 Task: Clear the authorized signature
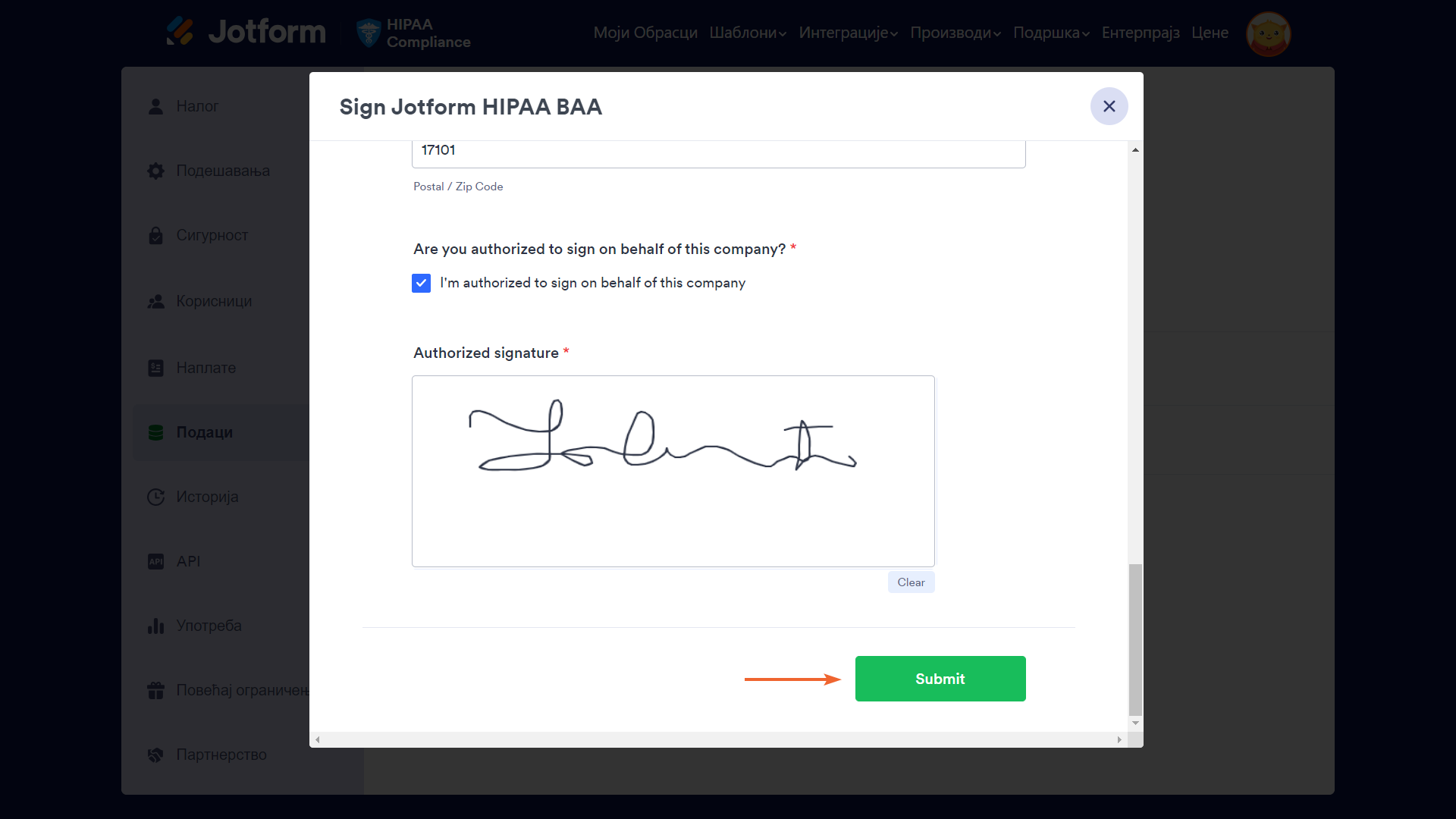point(911,582)
